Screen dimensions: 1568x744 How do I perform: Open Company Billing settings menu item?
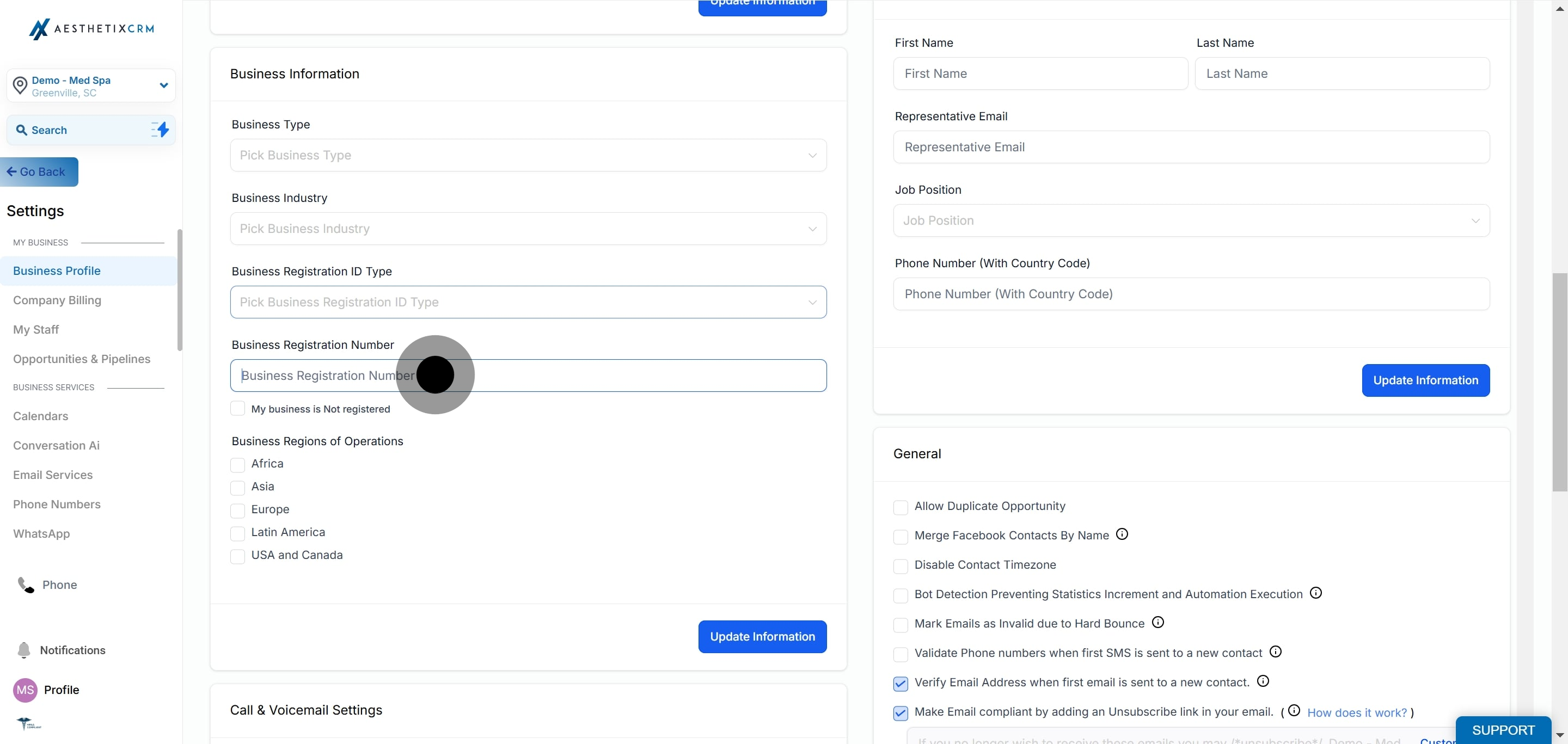[x=57, y=300]
